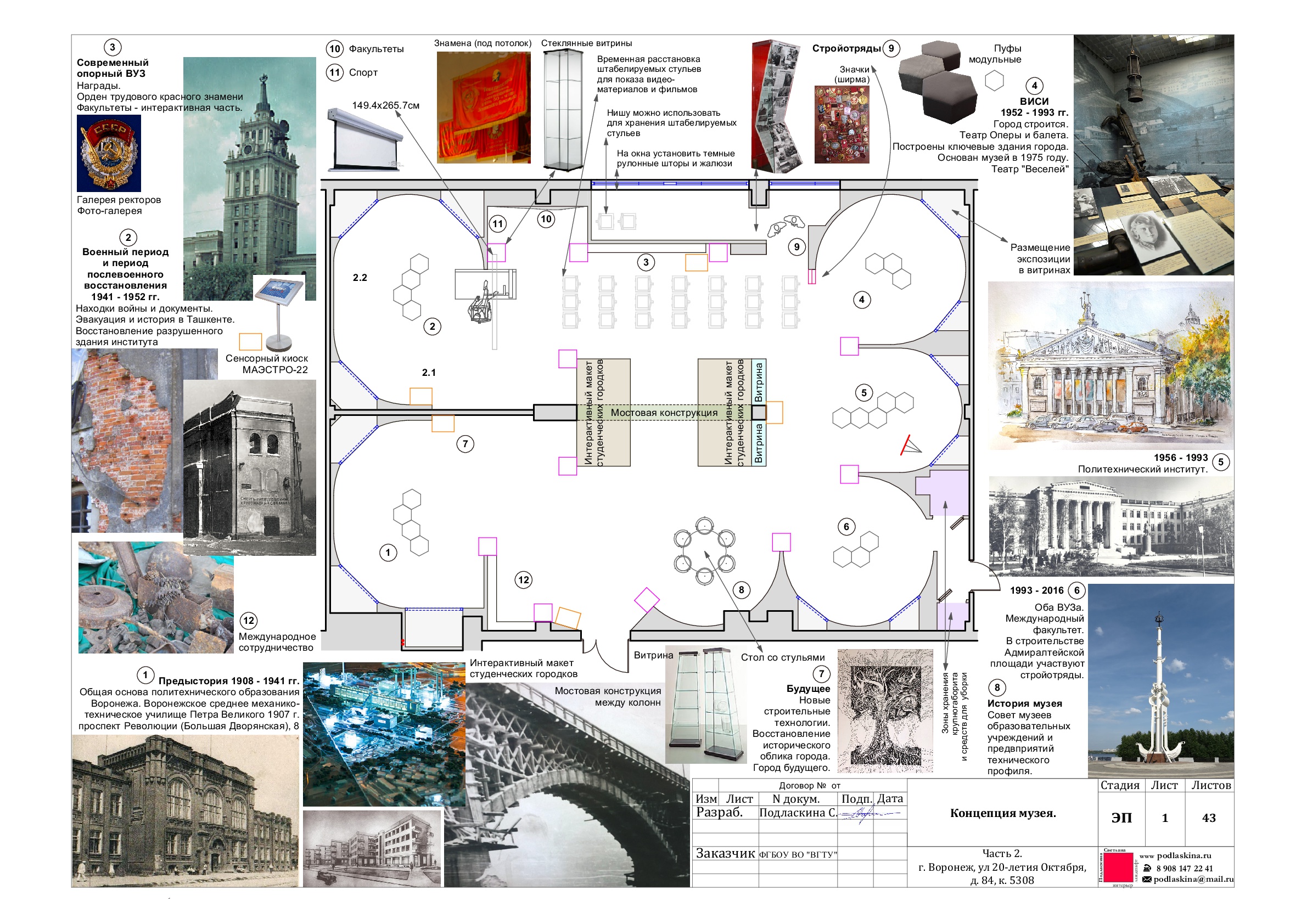This screenshot has width=1307, height=924.
Task: Click the green Мостовая конструкция strip in the plan
Action: [x=664, y=413]
